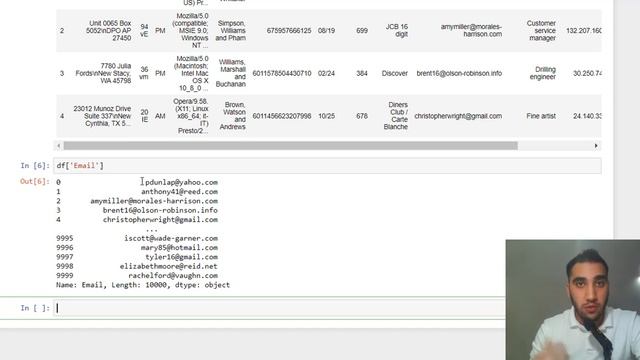Click table cell '7780 Julia Fords' address
Screen dimensions: 640x360
tap(103, 73)
